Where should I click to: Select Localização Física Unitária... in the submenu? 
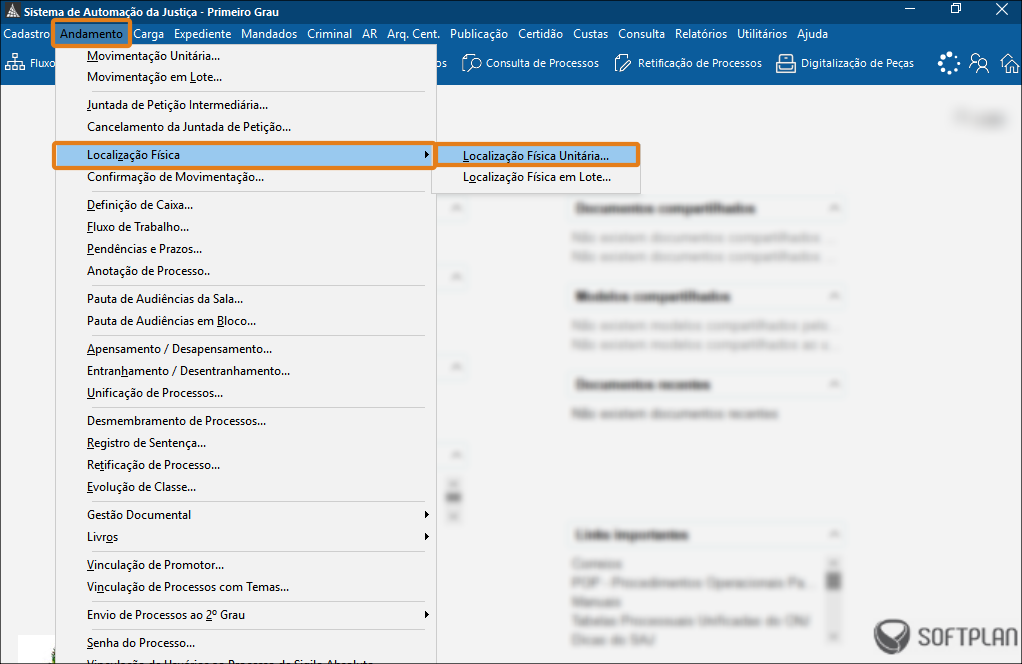pyautogui.click(x=536, y=156)
